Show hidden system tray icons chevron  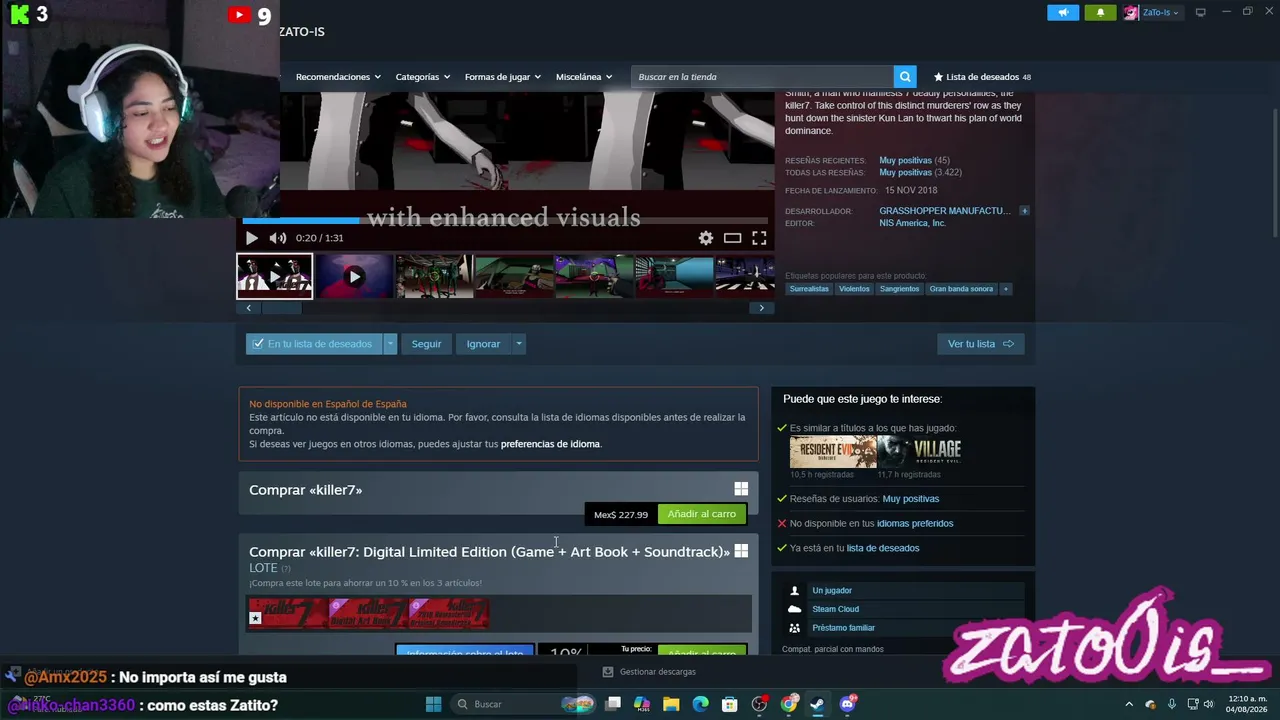coord(1129,704)
